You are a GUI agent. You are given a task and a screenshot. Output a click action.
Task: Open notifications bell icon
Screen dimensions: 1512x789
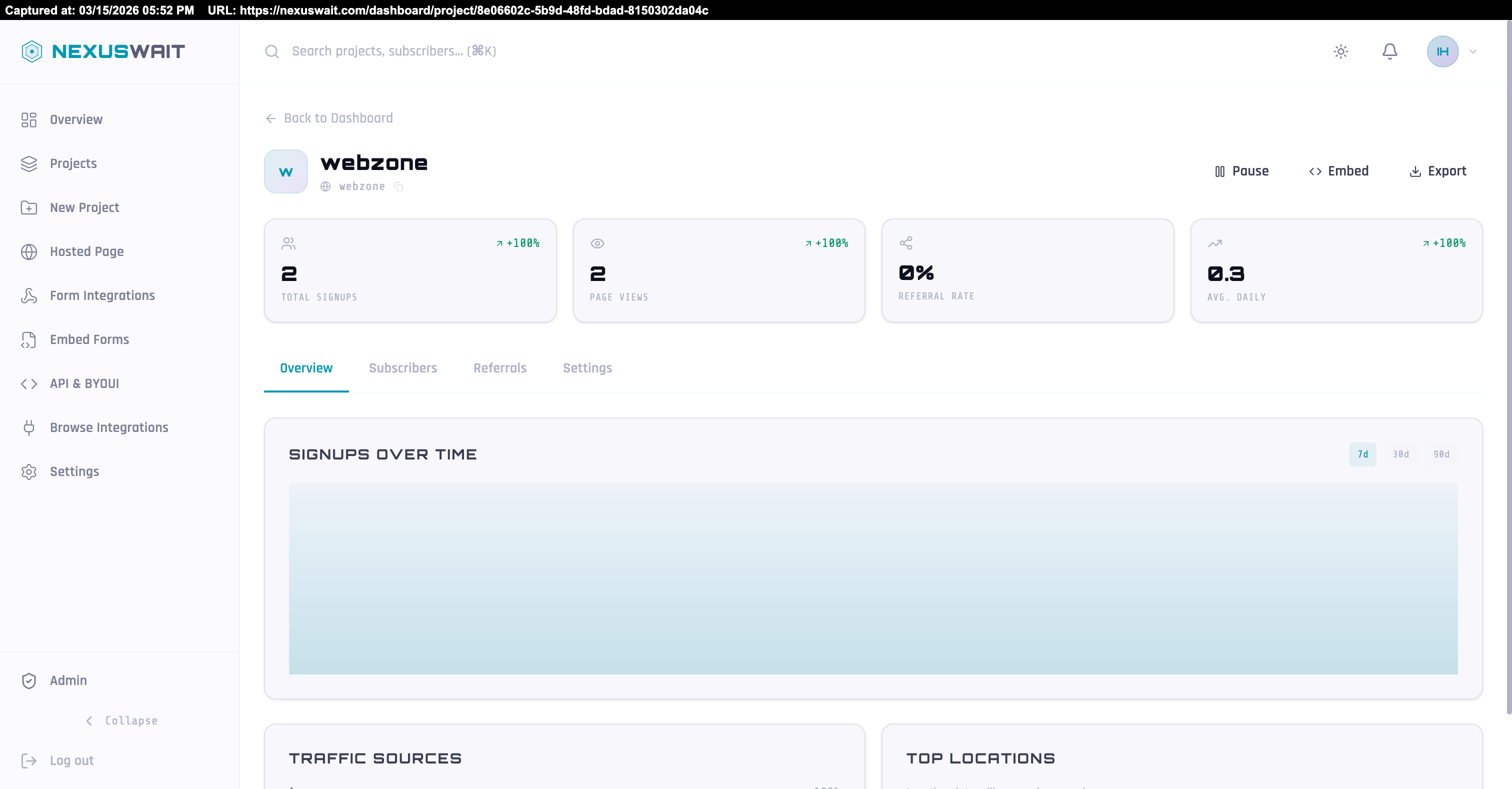(x=1389, y=51)
